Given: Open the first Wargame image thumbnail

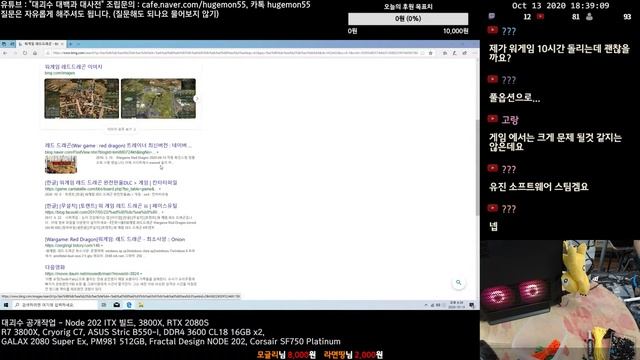Looking at the screenshot, I should click(x=82, y=99).
